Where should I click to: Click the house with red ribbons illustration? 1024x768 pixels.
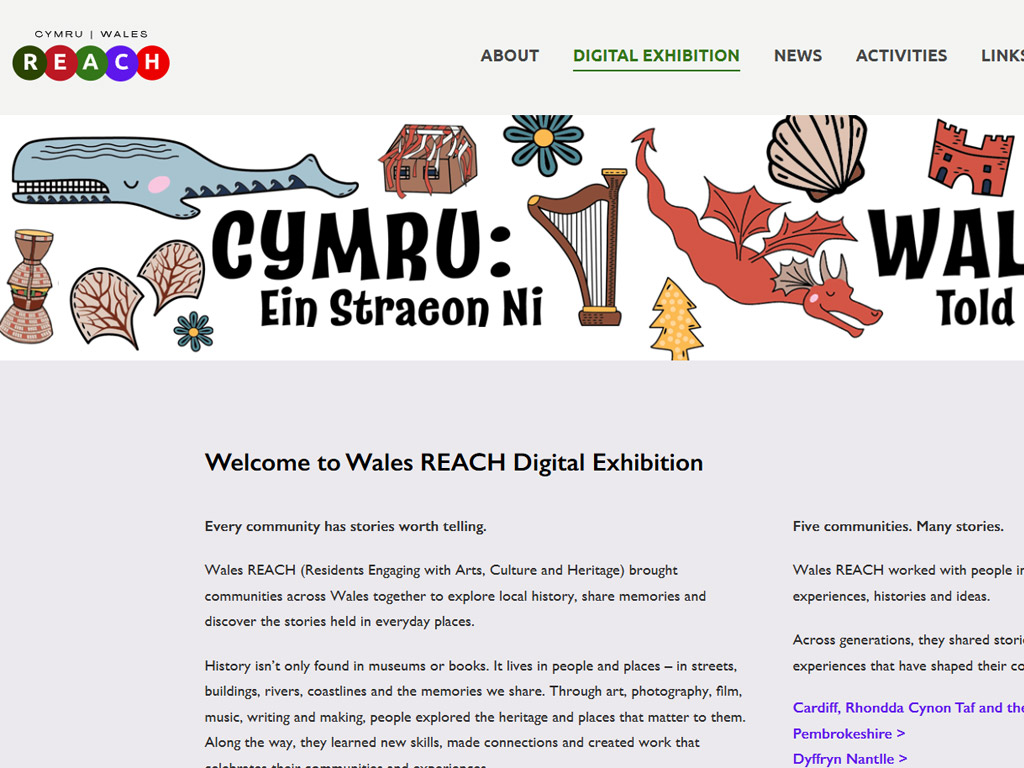(429, 160)
